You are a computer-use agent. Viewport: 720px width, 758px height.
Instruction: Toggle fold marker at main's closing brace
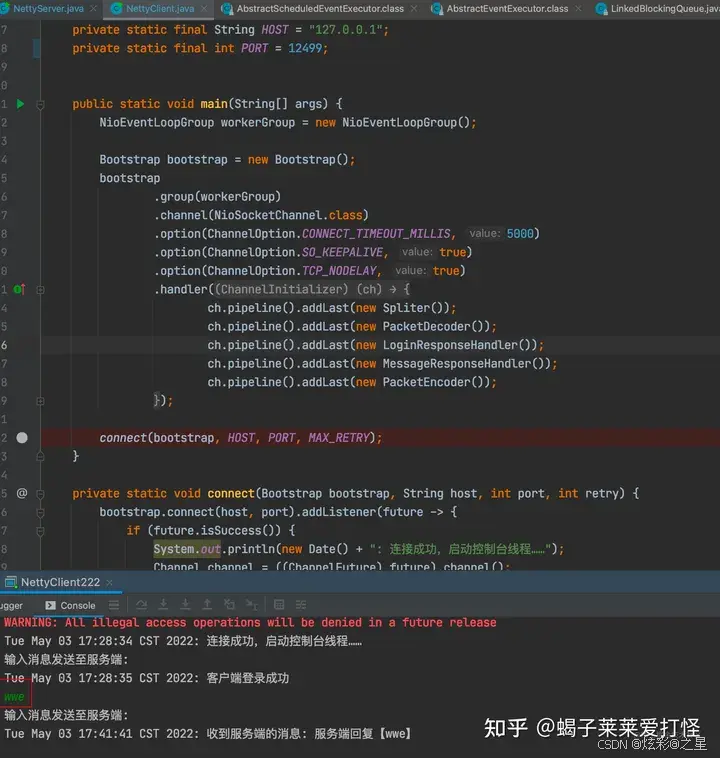41,456
